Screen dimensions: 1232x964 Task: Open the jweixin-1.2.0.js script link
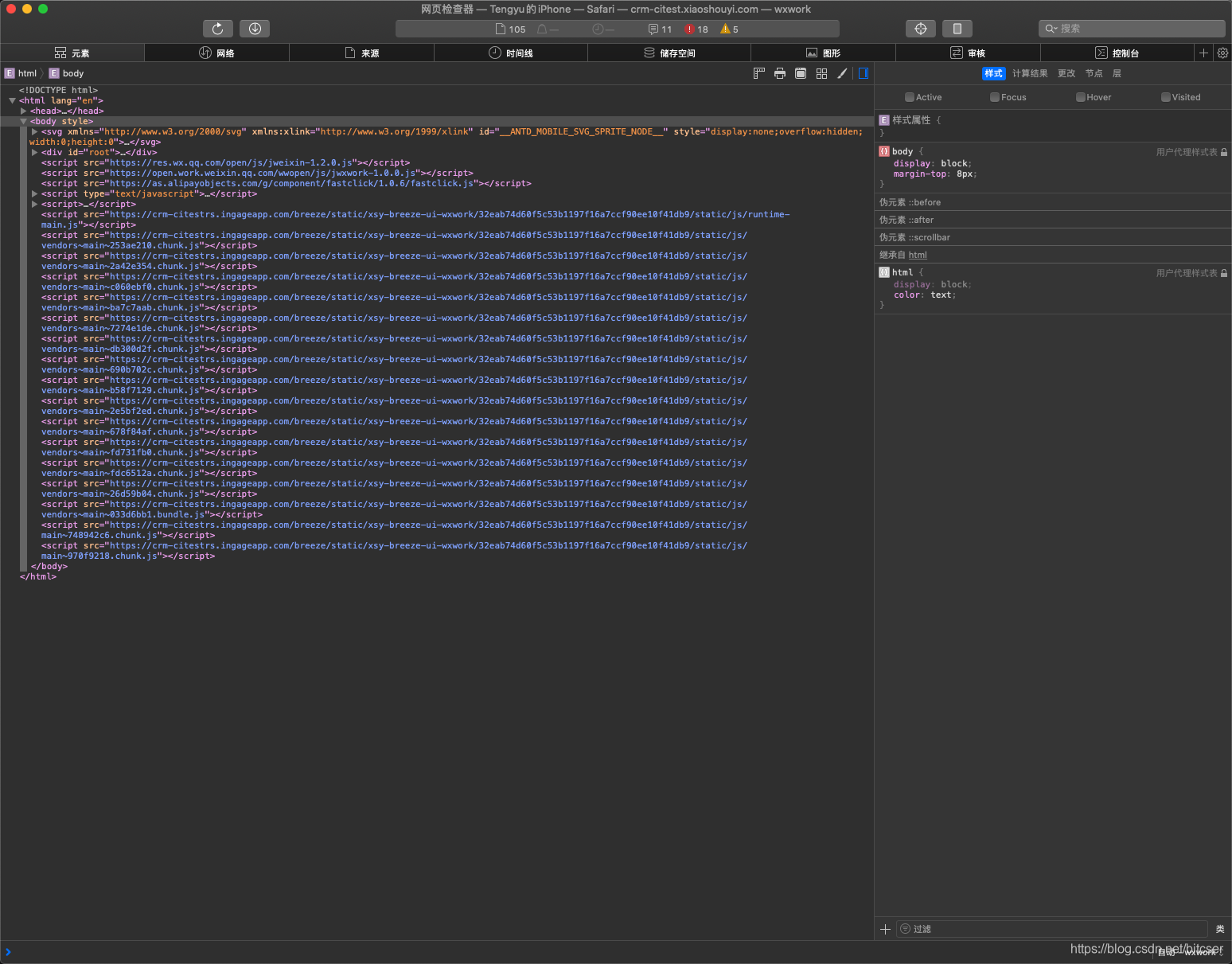coord(232,163)
